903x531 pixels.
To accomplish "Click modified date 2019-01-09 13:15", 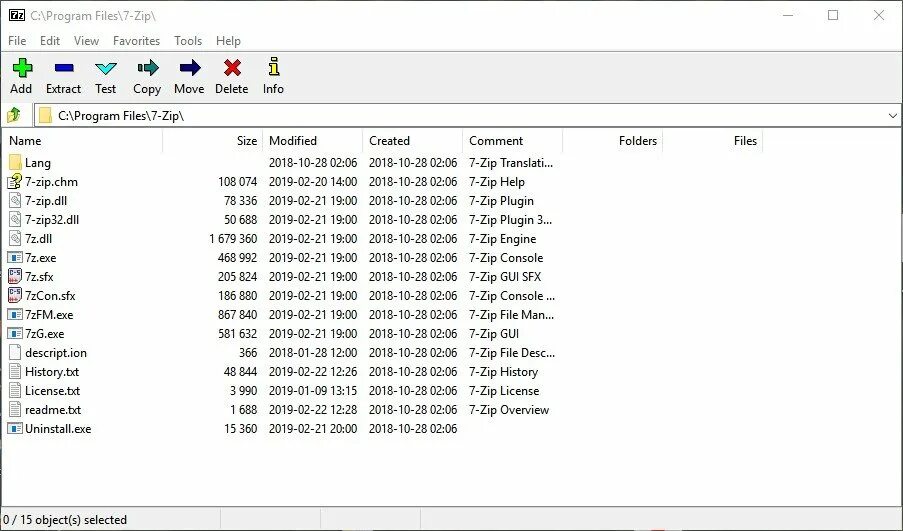I will click(313, 391).
